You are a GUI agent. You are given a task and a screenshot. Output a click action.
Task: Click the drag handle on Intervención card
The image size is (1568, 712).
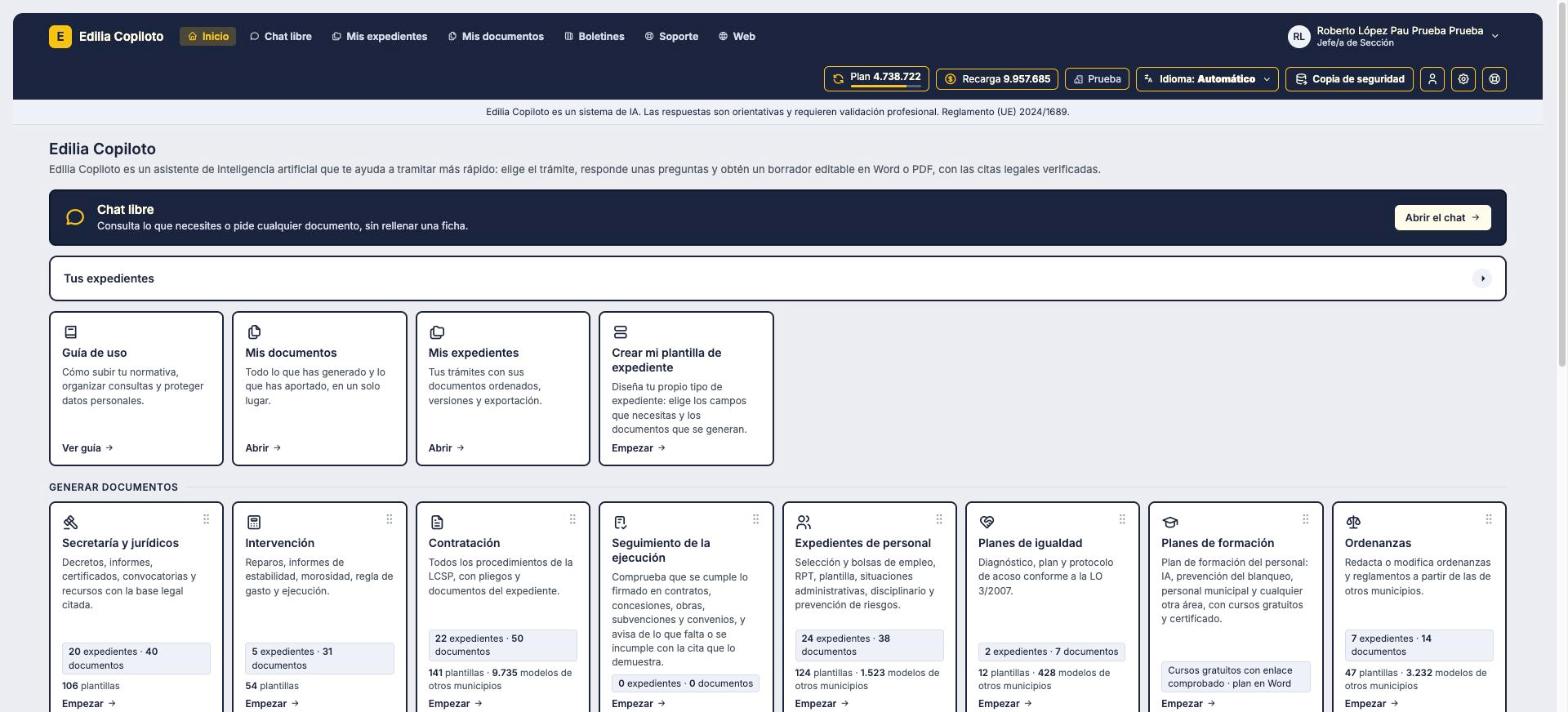[x=389, y=519]
